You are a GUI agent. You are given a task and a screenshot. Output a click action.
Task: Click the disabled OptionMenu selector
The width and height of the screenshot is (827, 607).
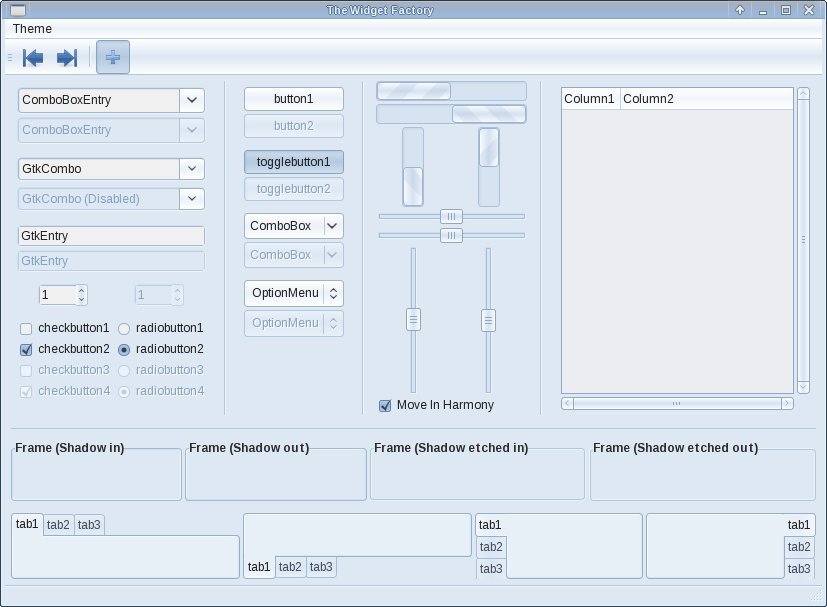pyautogui.click(x=294, y=323)
